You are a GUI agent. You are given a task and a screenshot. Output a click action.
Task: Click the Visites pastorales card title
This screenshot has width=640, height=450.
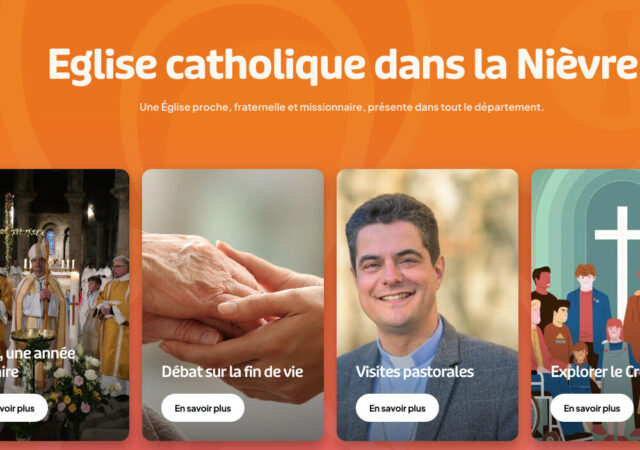pos(415,372)
